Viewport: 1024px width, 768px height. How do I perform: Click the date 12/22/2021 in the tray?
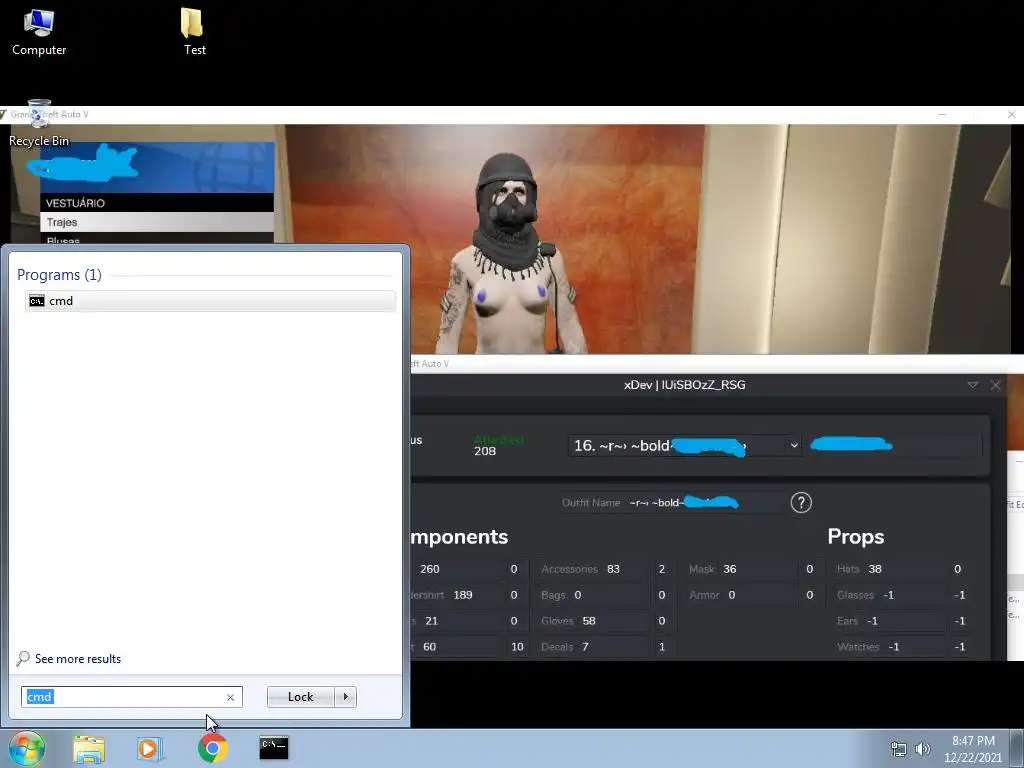[972, 758]
